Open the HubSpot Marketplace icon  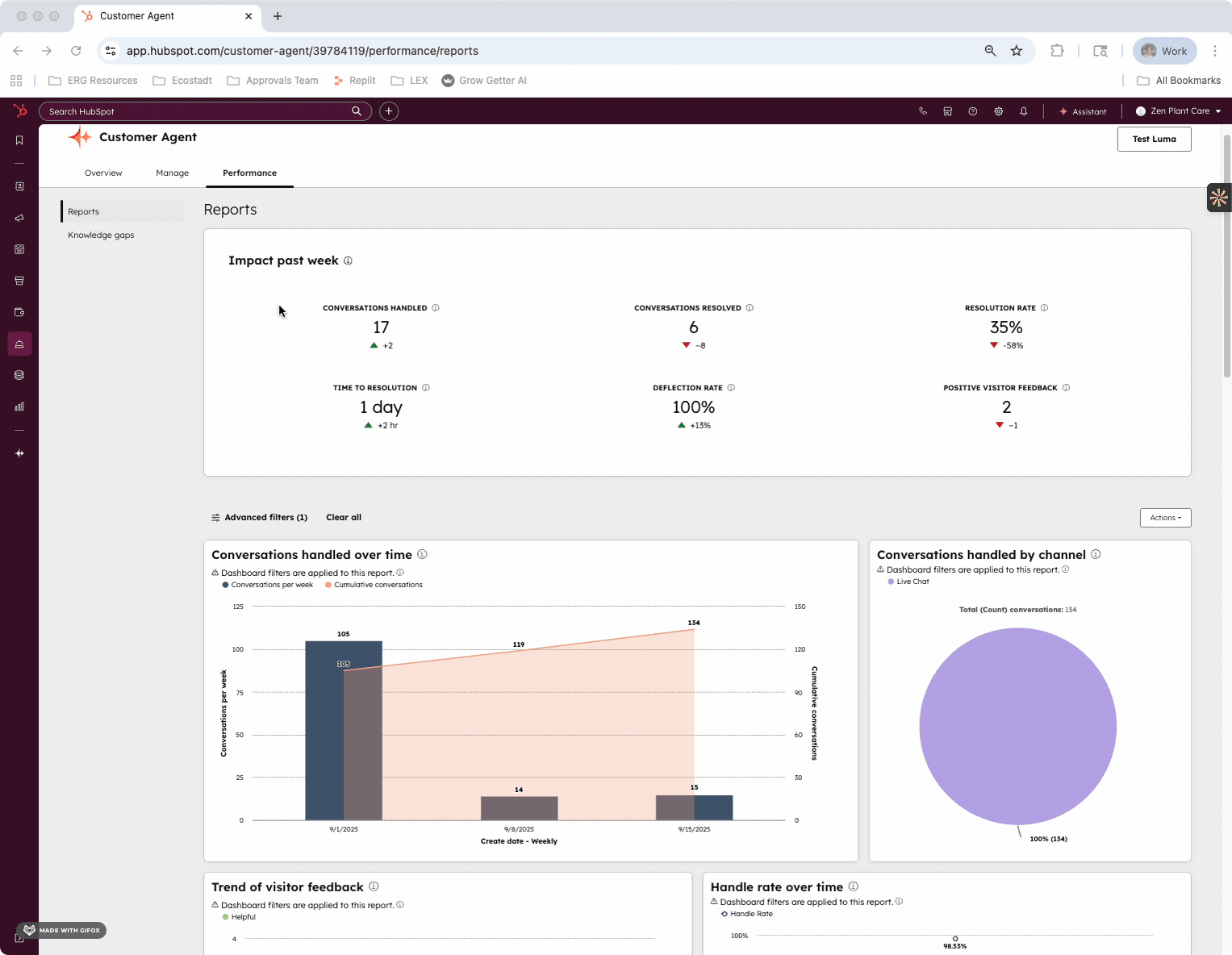coord(947,111)
